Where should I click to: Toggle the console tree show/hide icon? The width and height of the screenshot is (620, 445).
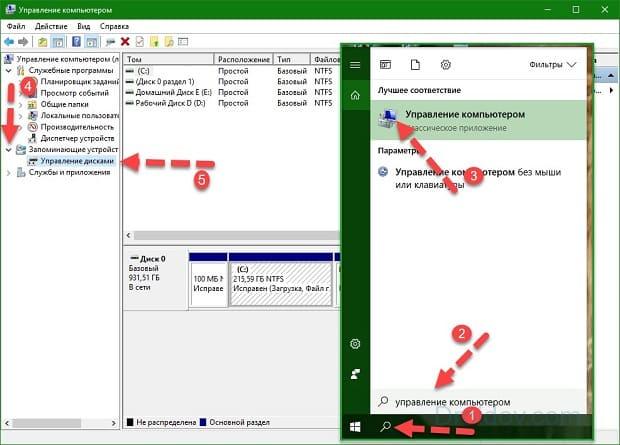pos(58,42)
